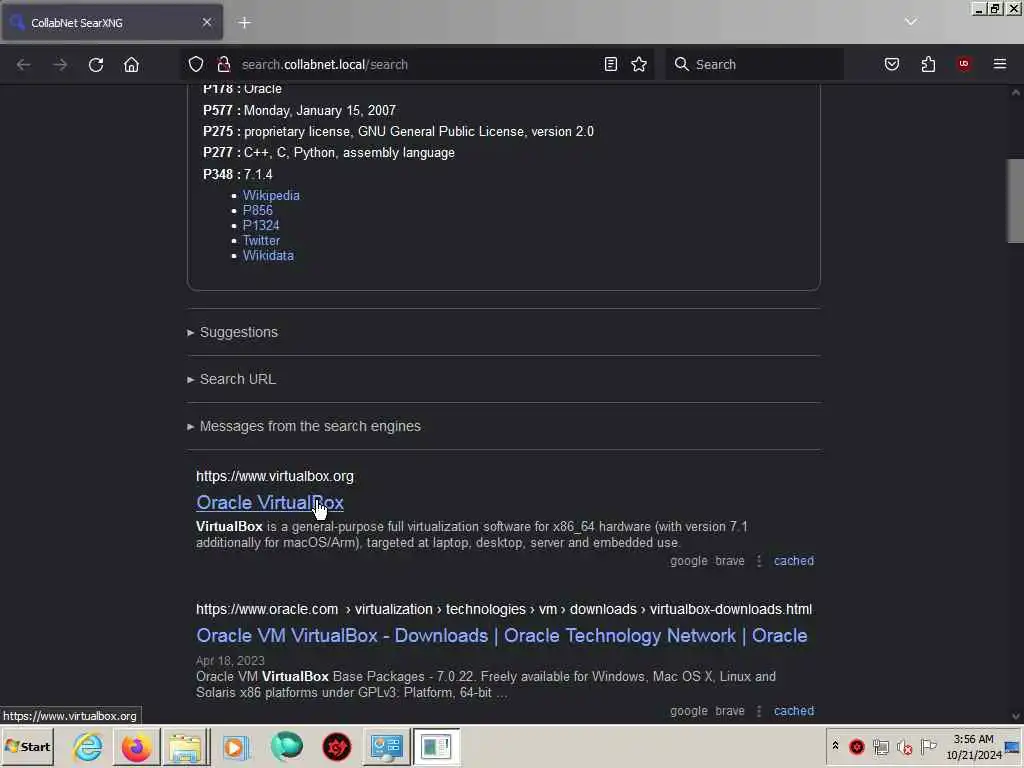Select the CollabNet SearXNG tab
This screenshot has height=768, width=1024.
pyautogui.click(x=112, y=23)
